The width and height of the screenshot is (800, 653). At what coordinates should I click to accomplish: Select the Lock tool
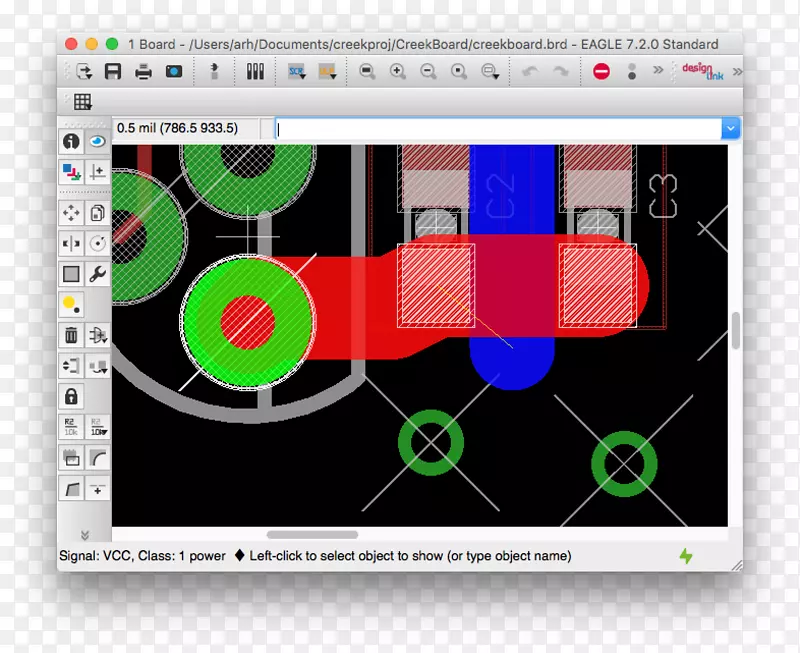[x=71, y=396]
